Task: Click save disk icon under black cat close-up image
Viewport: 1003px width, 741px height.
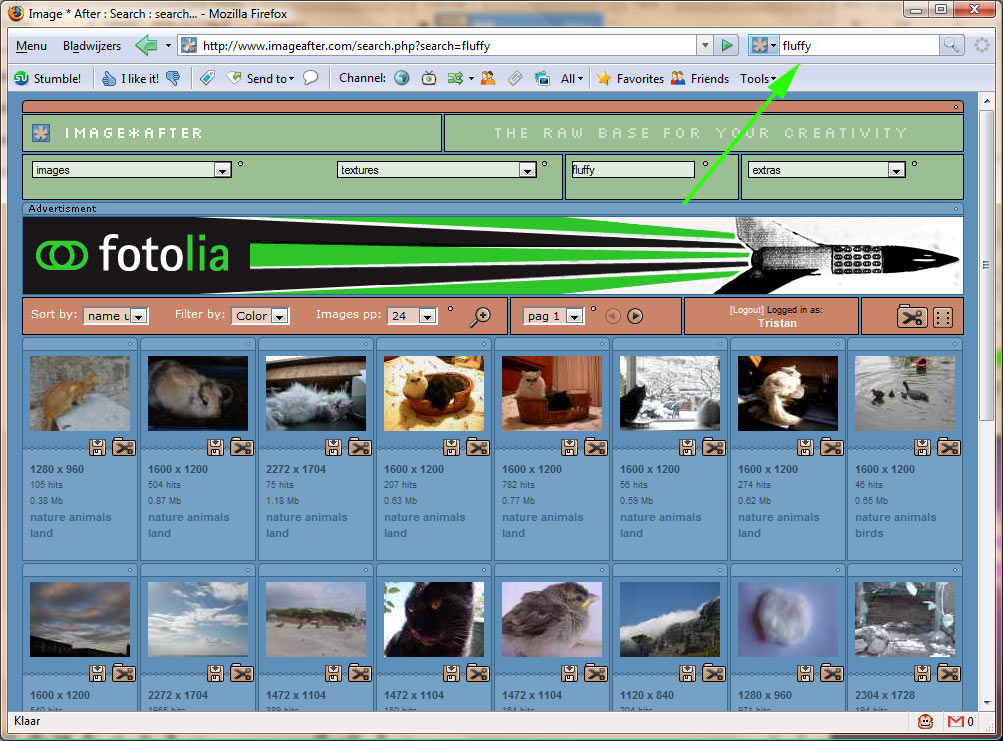Action: 452,673
